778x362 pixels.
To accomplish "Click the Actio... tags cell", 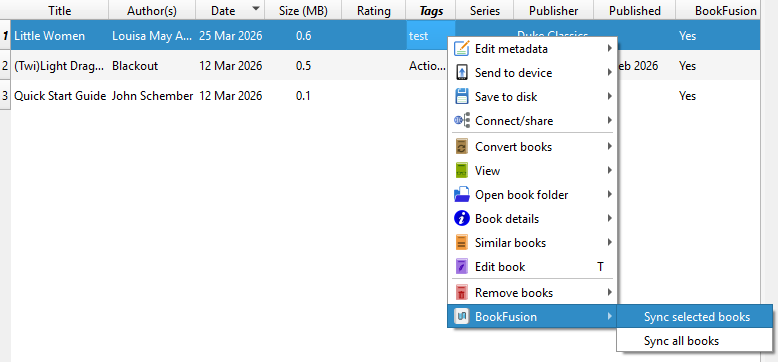I will (427, 65).
